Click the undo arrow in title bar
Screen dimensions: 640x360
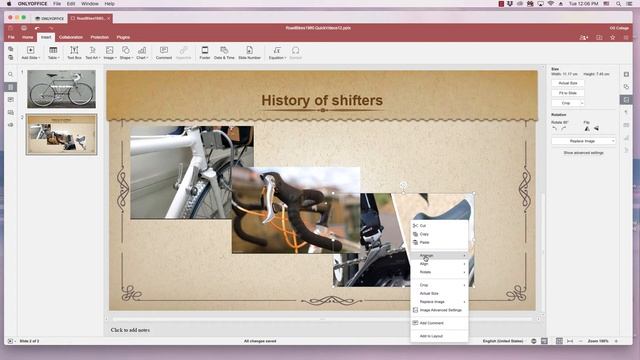click(37, 28)
